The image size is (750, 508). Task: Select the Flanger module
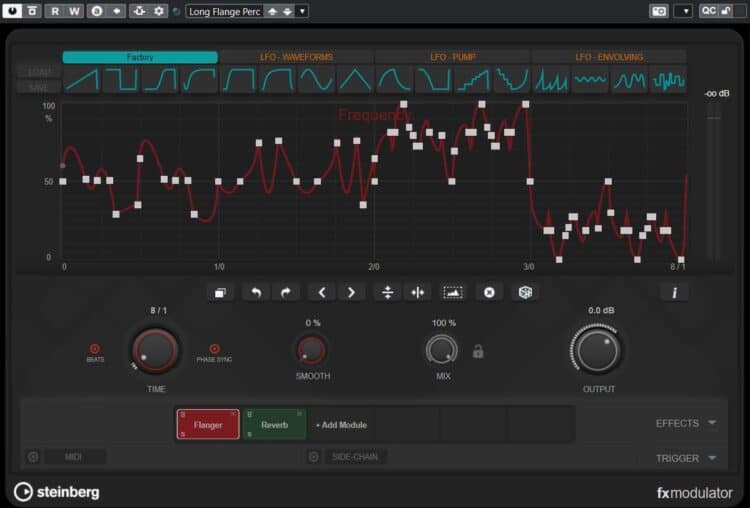pos(208,424)
